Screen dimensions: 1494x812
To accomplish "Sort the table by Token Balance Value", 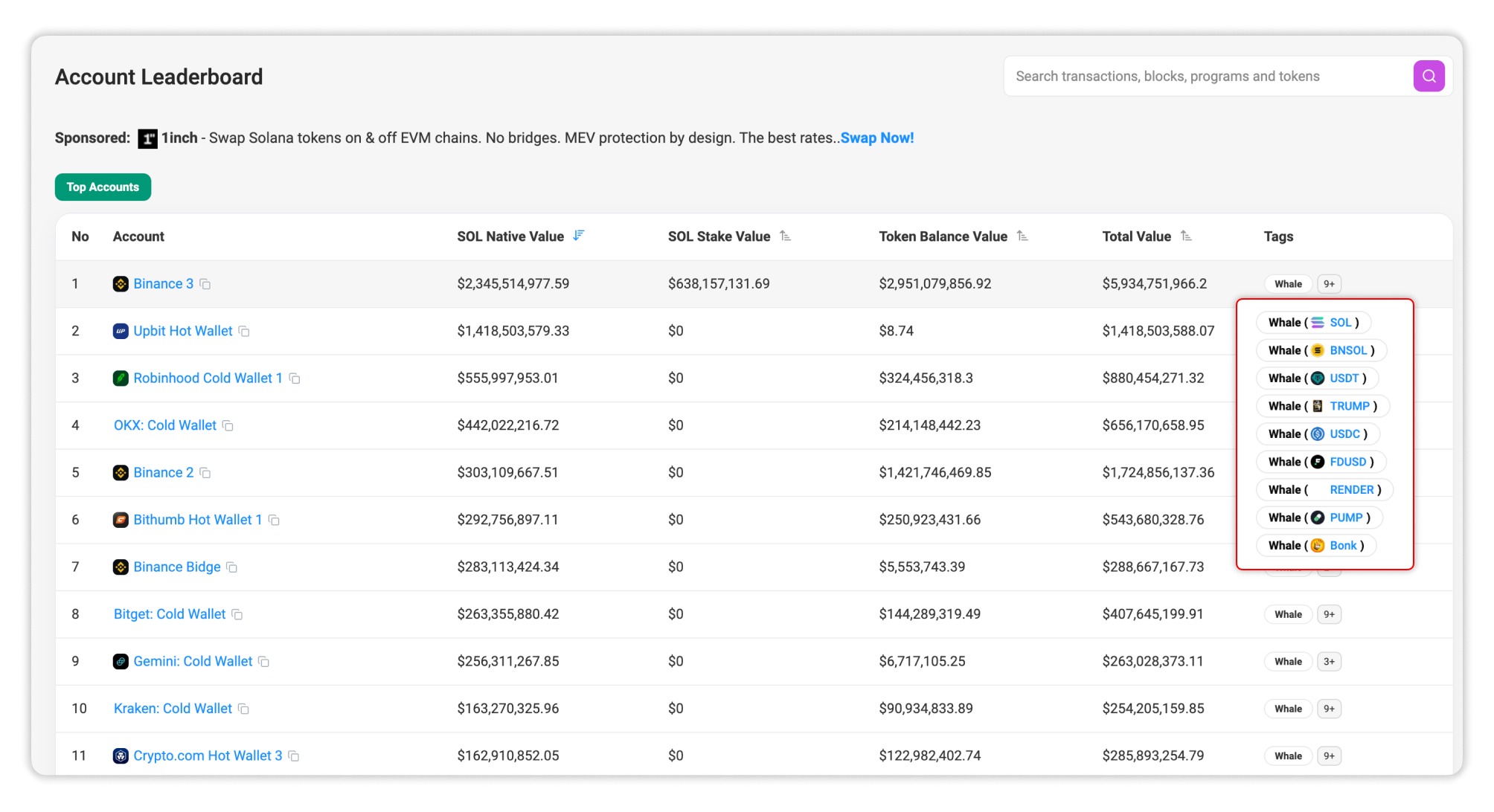I will (1023, 236).
